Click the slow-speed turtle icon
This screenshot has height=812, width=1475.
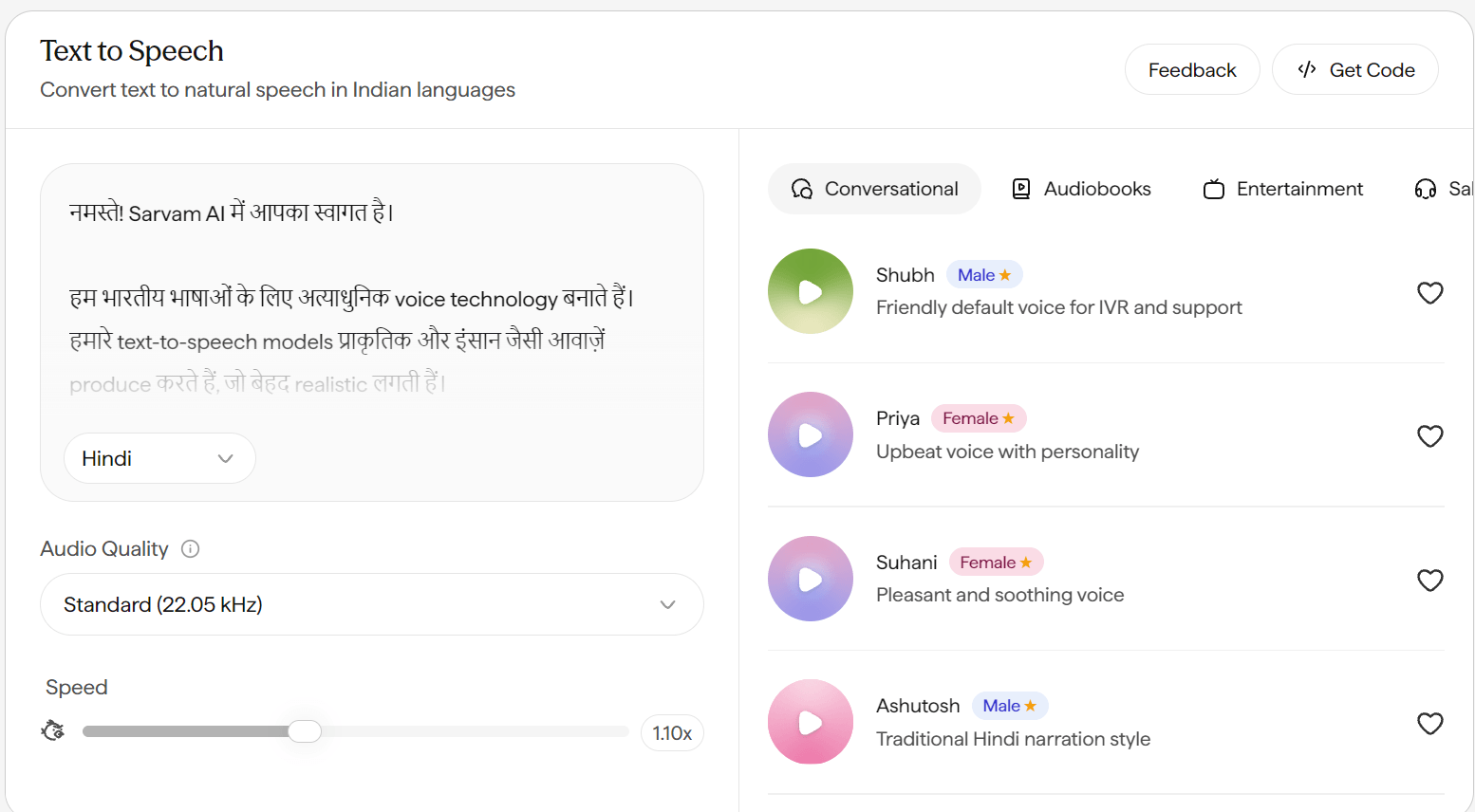pos(53,730)
